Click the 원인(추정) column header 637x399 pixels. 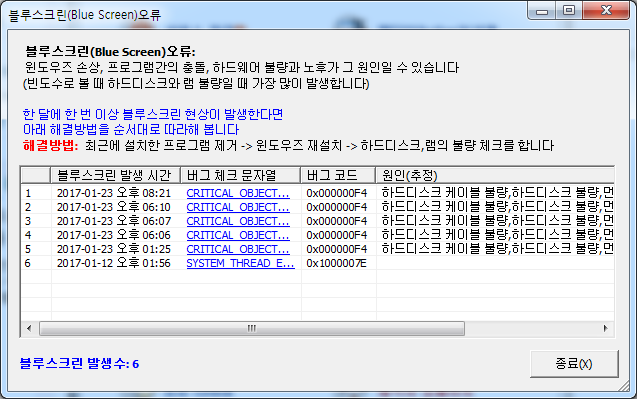[x=495, y=175]
